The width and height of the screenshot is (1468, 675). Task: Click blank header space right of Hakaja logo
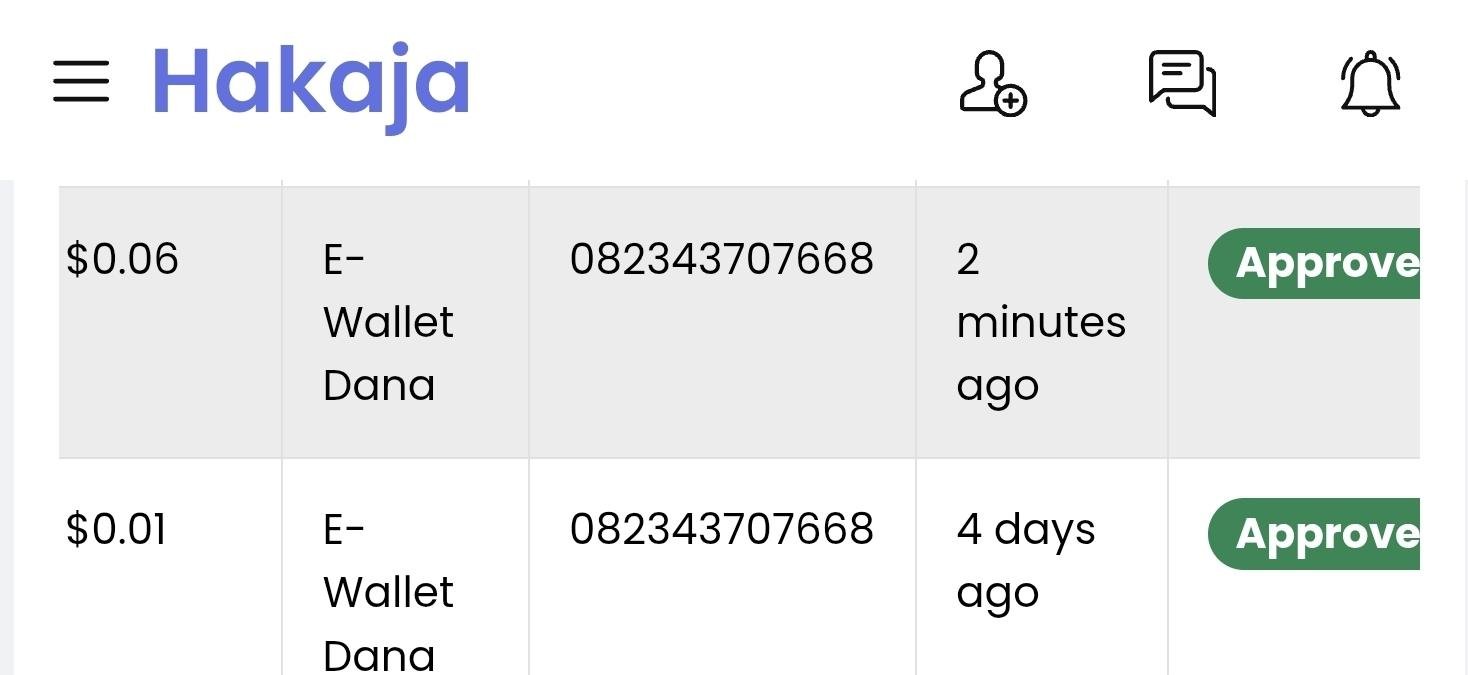700,84
